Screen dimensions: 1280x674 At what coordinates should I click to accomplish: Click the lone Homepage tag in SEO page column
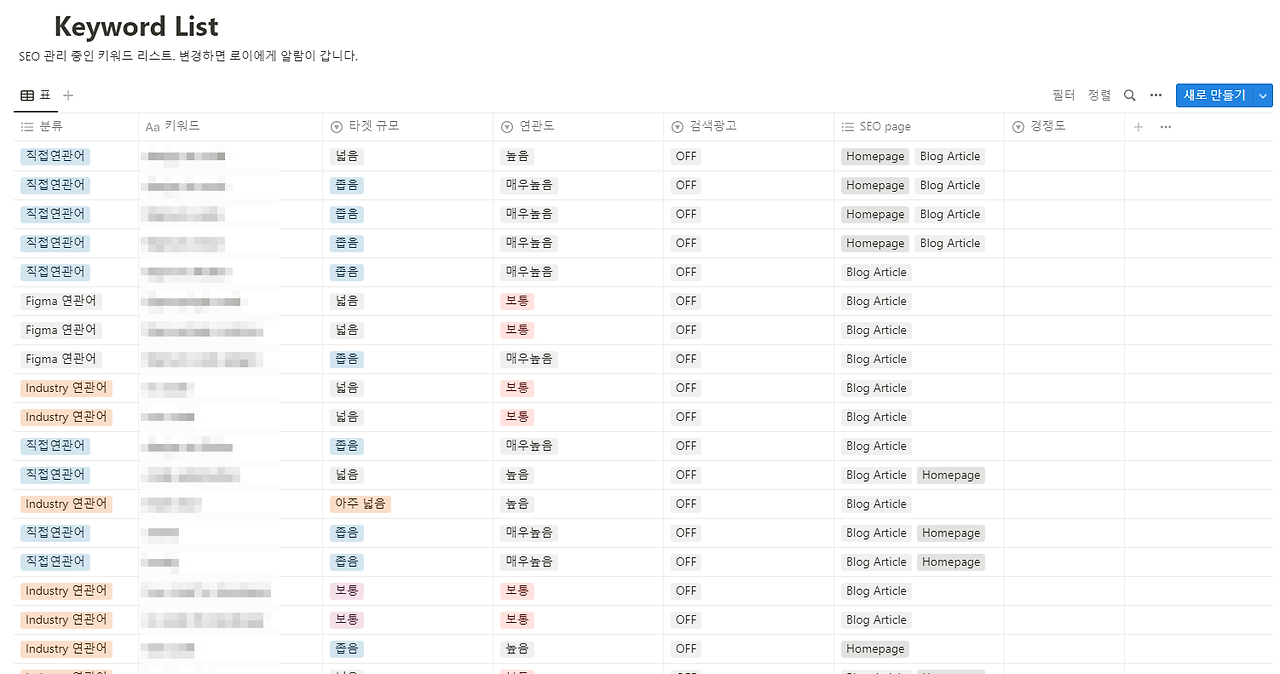coord(875,649)
